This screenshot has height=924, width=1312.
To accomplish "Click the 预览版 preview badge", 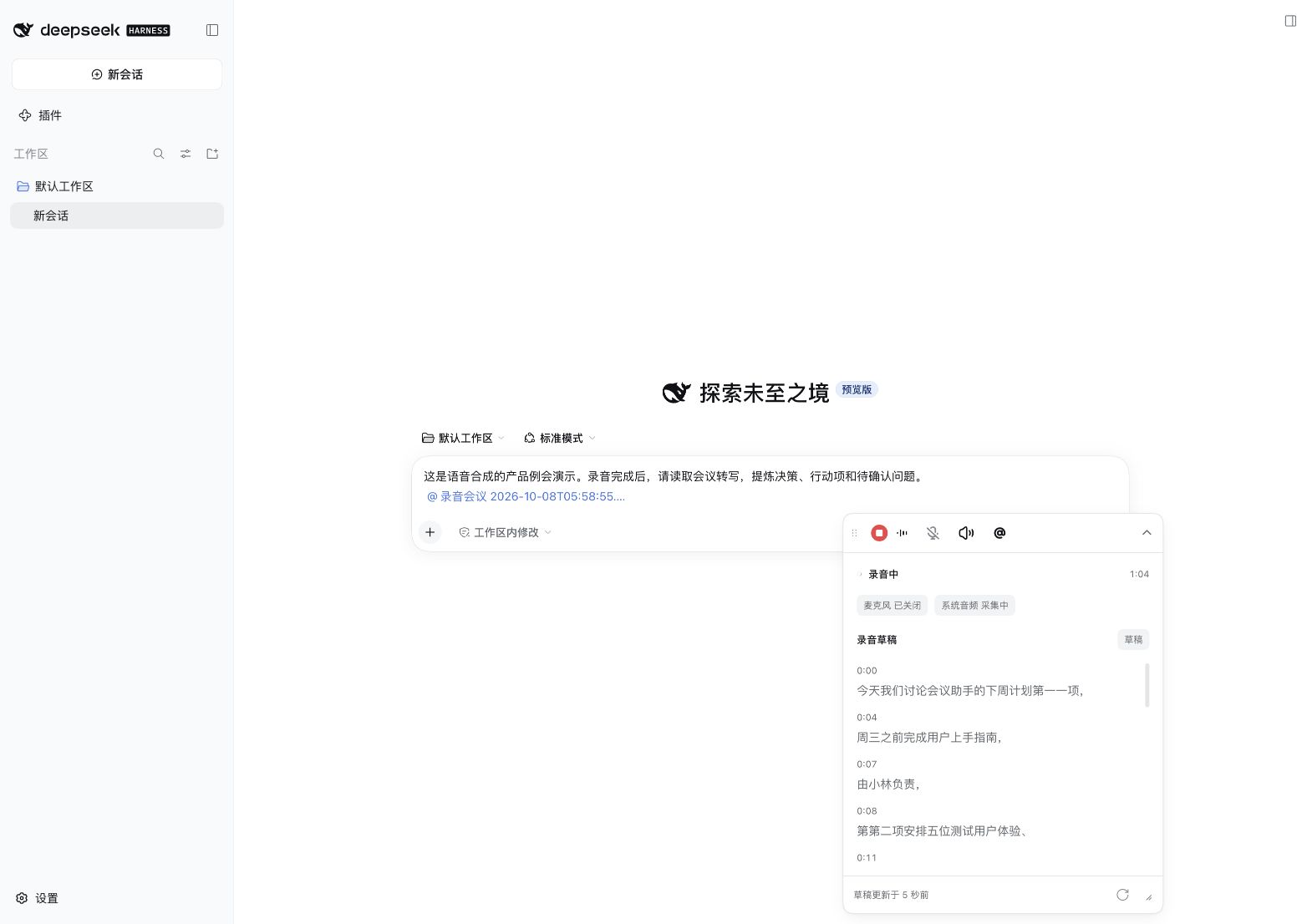I will pyautogui.click(x=857, y=389).
